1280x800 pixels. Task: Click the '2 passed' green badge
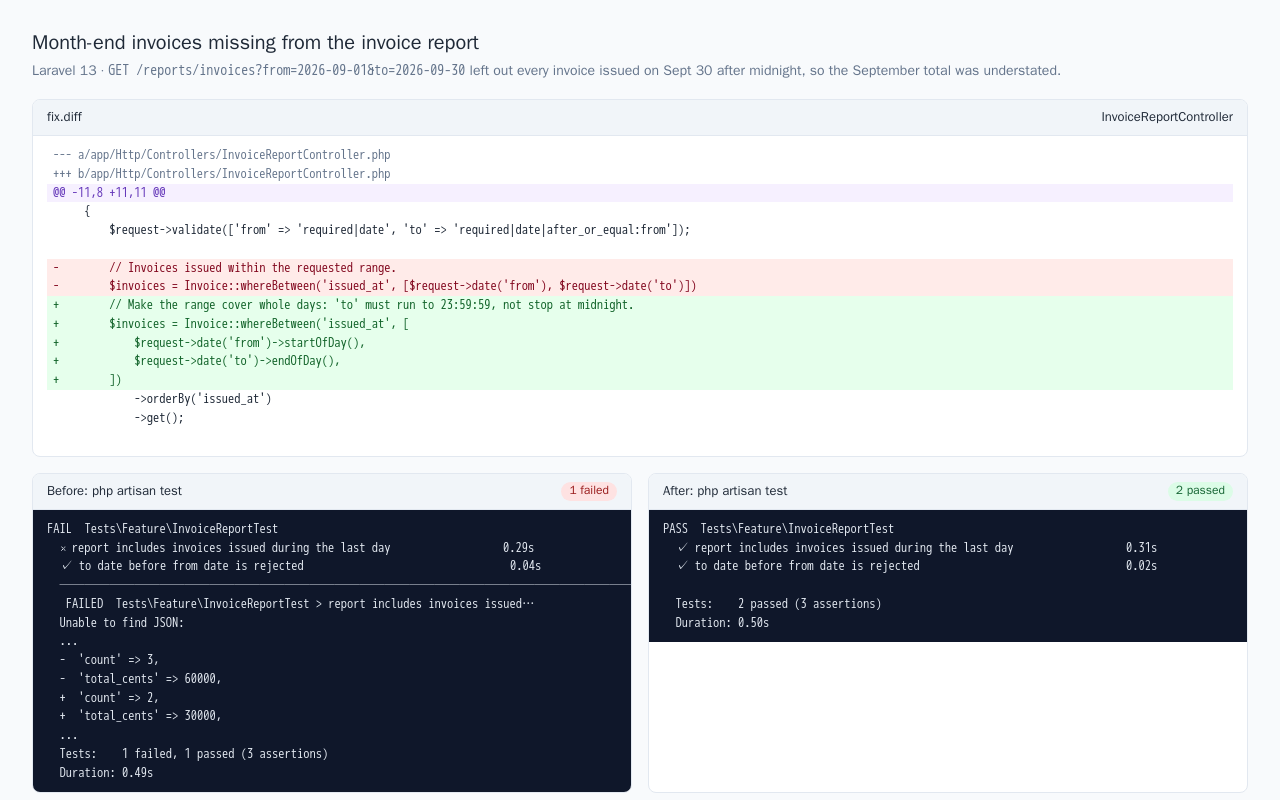(x=1200, y=491)
